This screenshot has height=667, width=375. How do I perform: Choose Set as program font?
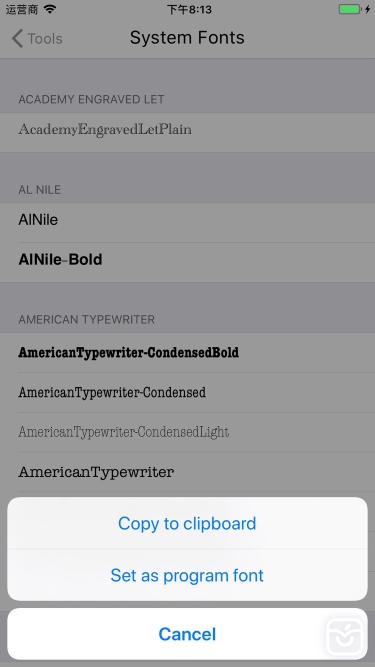[x=187, y=575]
